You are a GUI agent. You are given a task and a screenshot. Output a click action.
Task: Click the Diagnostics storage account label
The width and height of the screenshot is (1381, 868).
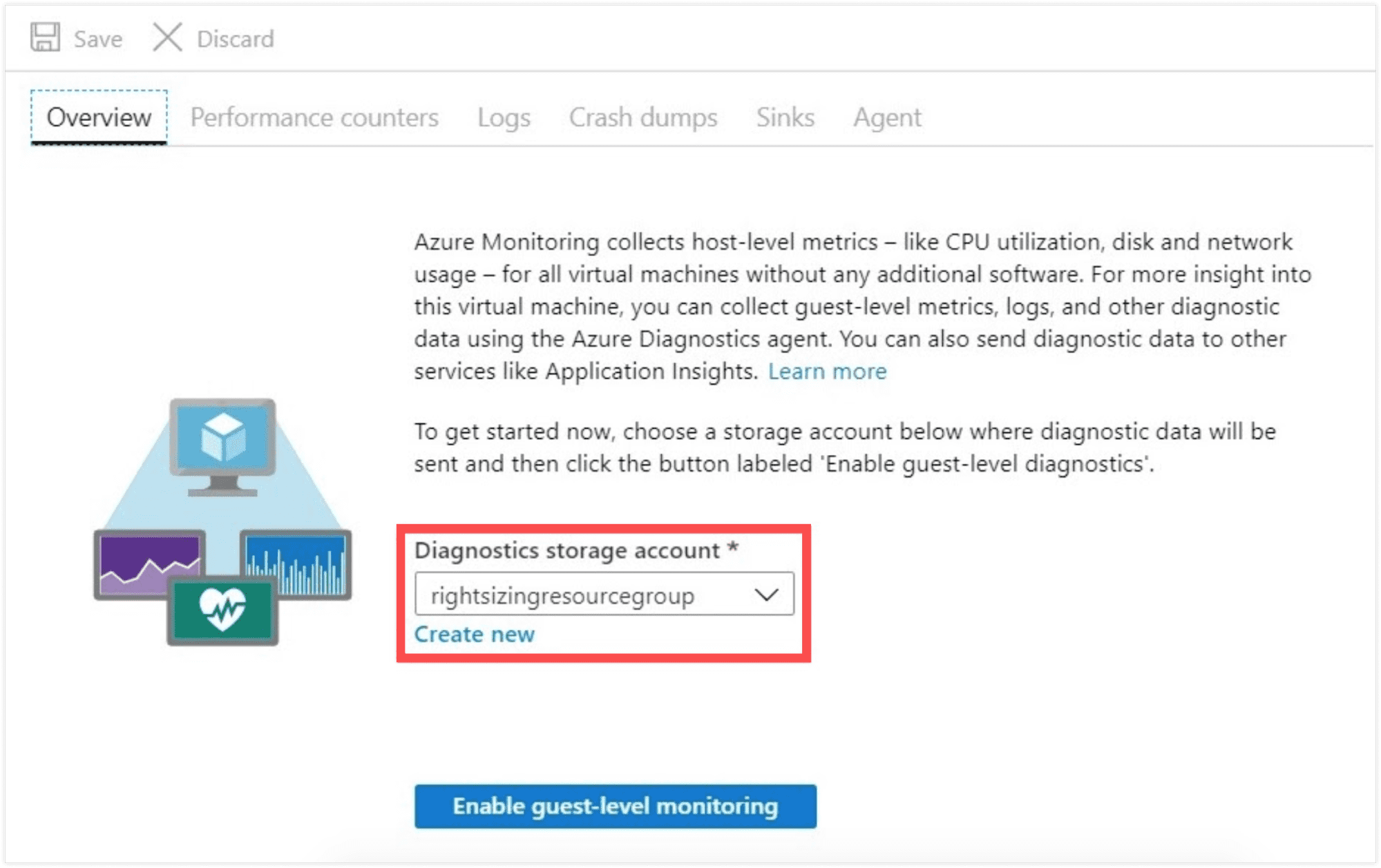[566, 550]
